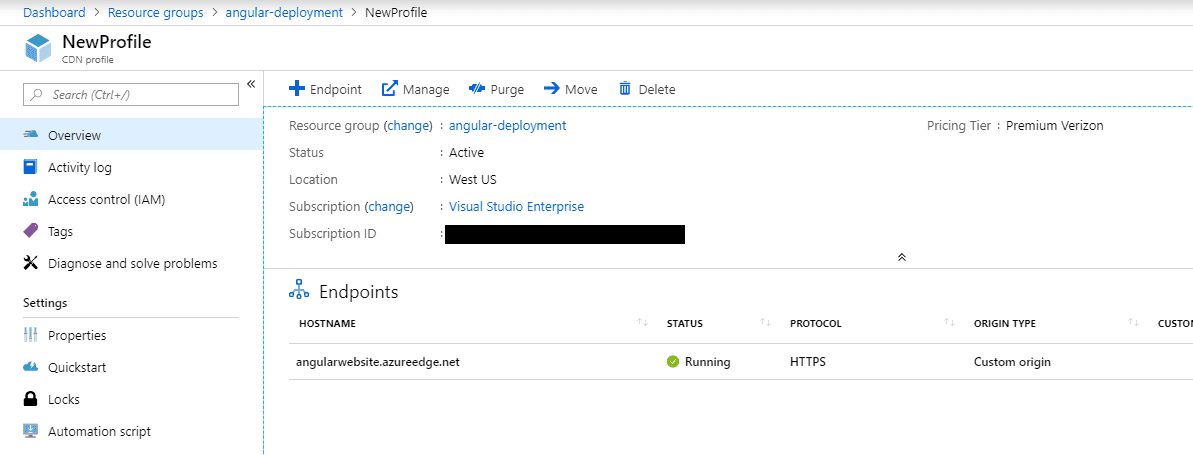
Task: Sort by ORIGIN TYPE column arrows
Action: tap(1134, 323)
